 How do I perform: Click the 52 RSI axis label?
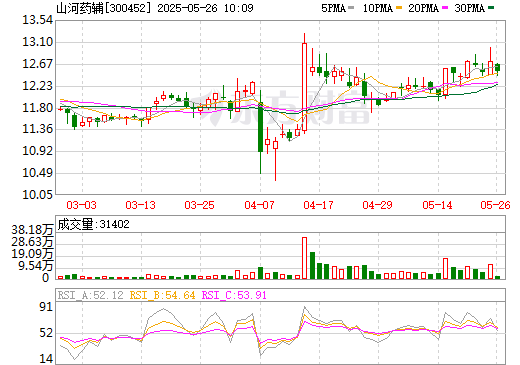pyautogui.click(x=46, y=333)
